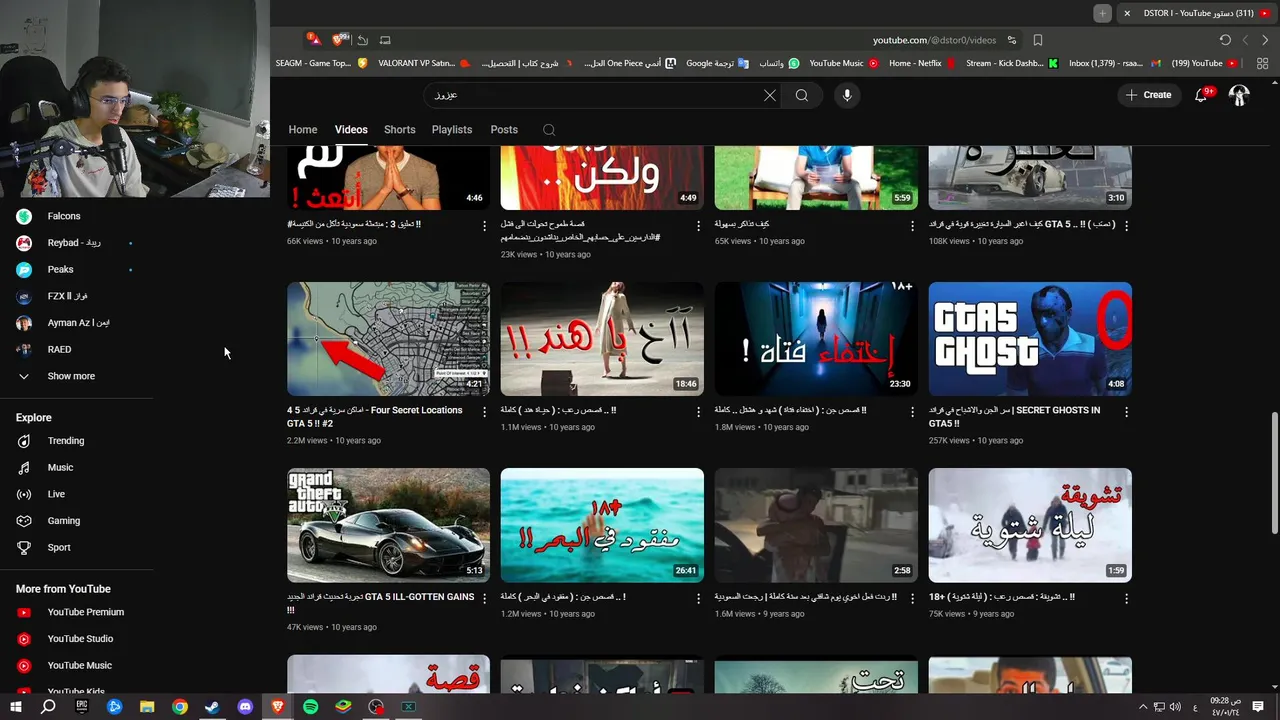1280x720 pixels.
Task: Play the GTA5 GHOST video thumbnail
Action: (x=1030, y=339)
